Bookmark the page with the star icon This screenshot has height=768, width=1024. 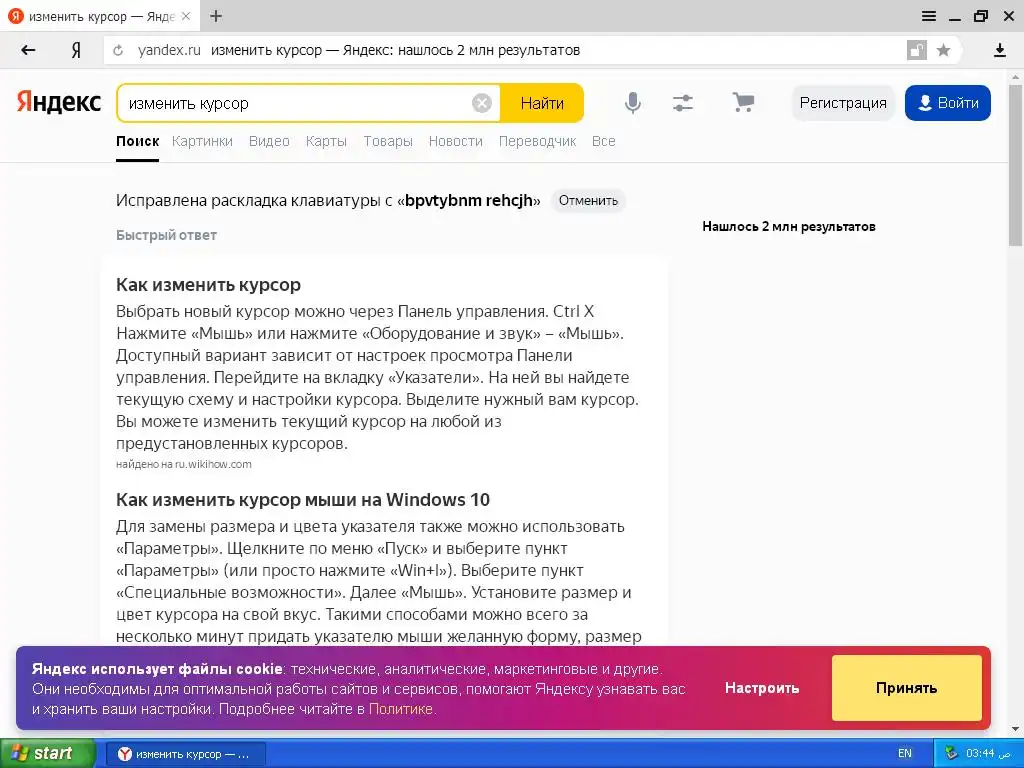click(943, 50)
